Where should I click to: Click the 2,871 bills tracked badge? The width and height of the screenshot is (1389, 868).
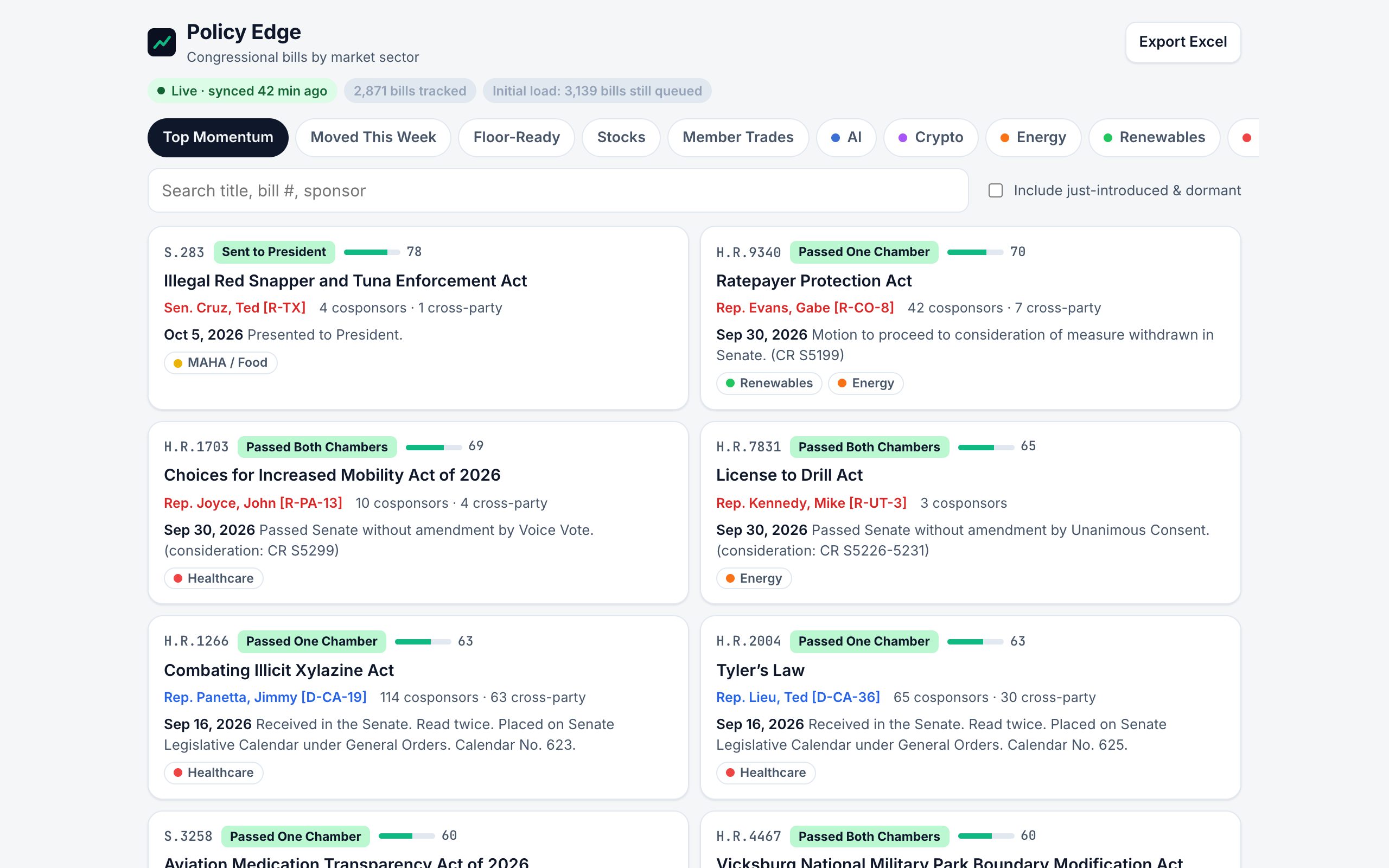410,91
